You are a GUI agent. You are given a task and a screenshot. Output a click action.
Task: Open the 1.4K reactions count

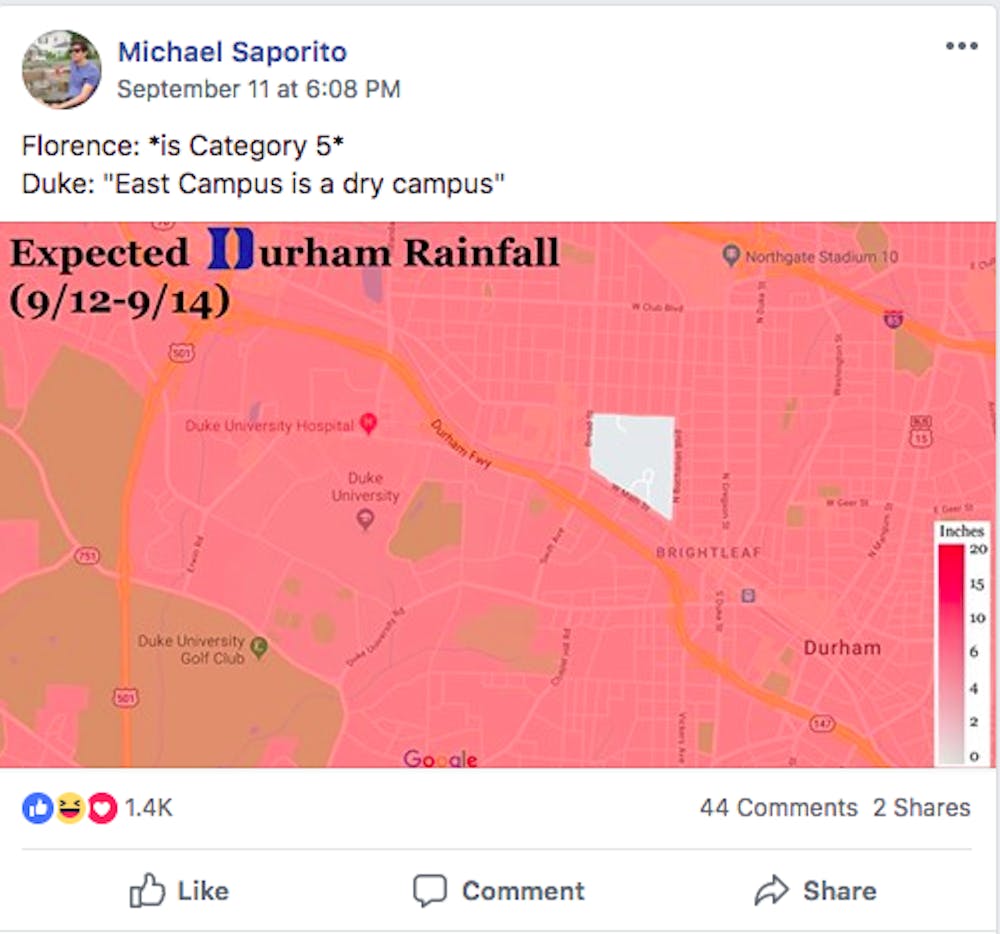tap(148, 808)
